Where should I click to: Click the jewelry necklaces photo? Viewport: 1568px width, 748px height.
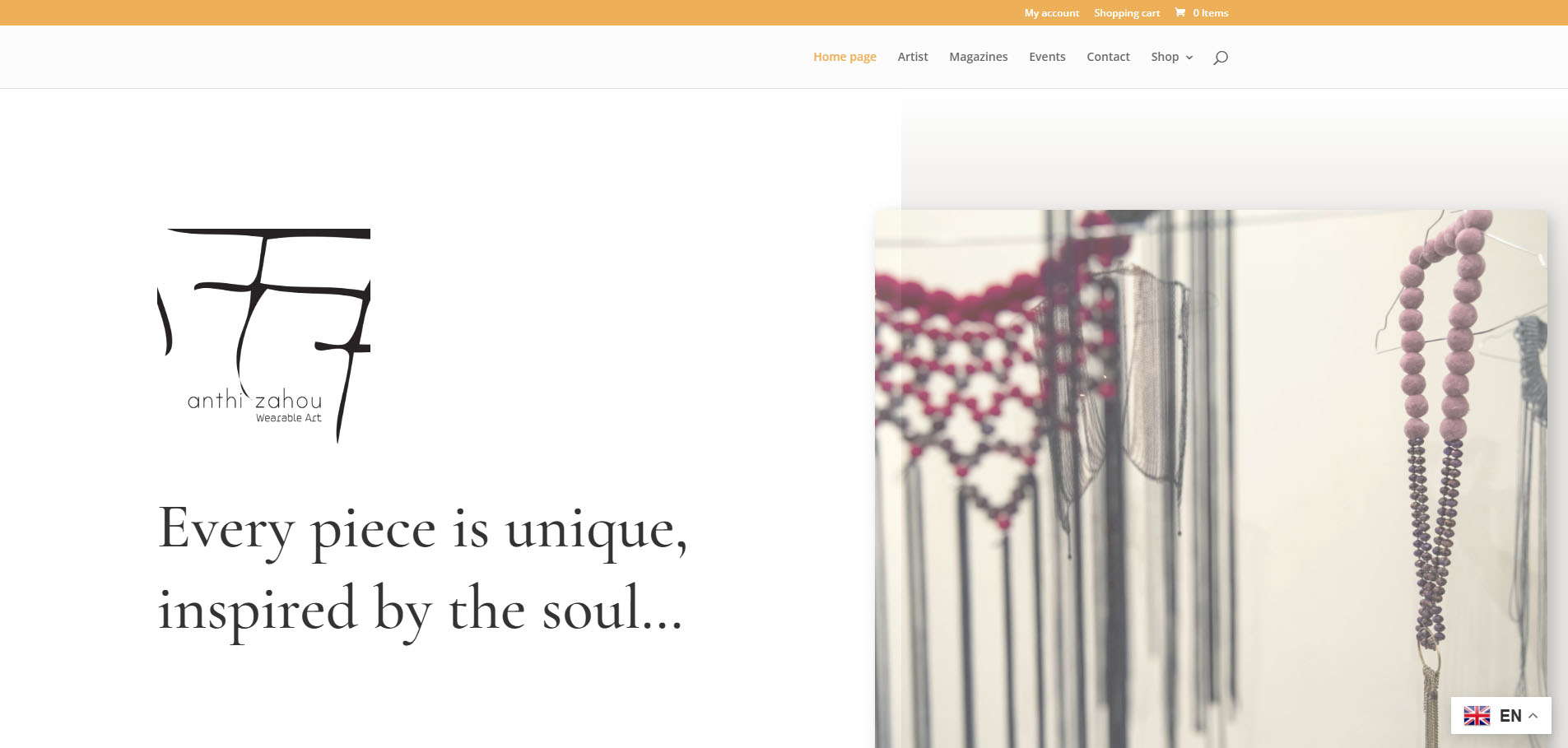click(x=1211, y=479)
